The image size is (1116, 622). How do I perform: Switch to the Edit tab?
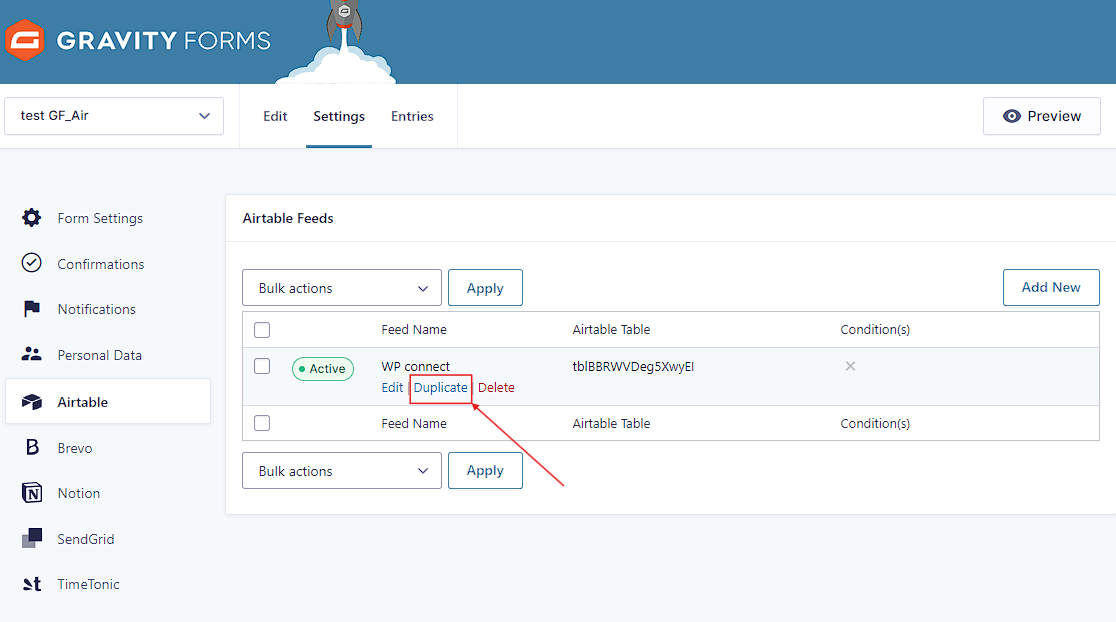click(275, 116)
